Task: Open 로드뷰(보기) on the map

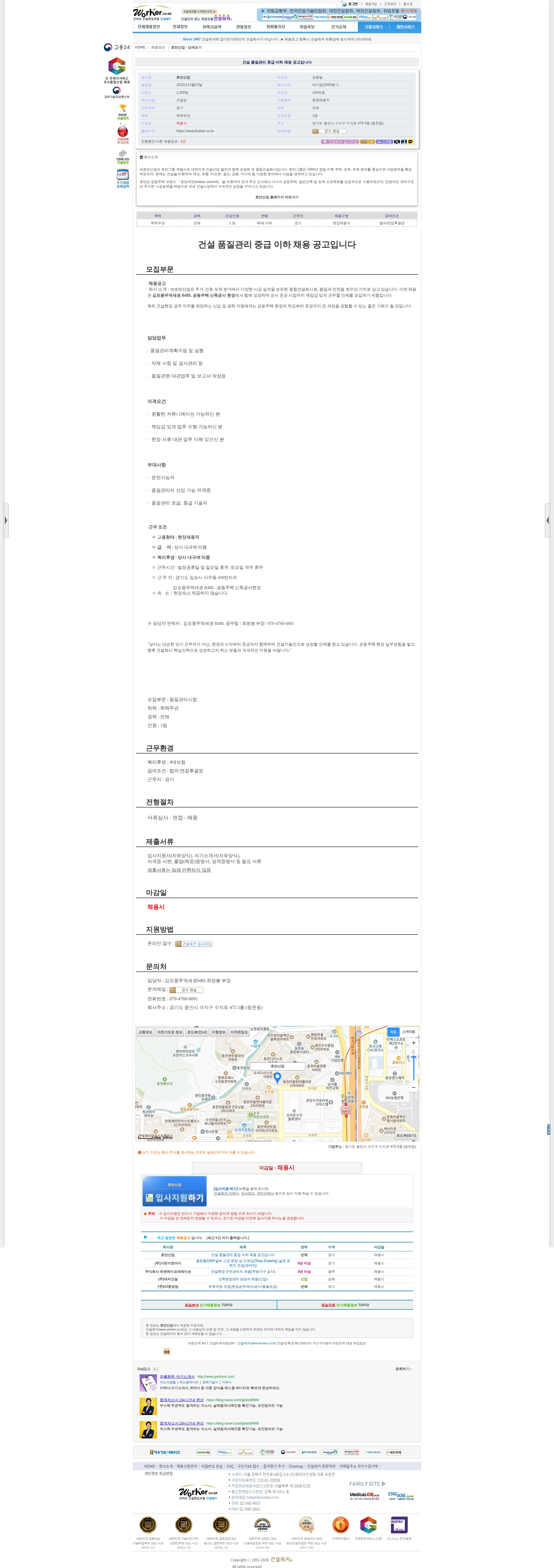Action: [x=406, y=1135]
